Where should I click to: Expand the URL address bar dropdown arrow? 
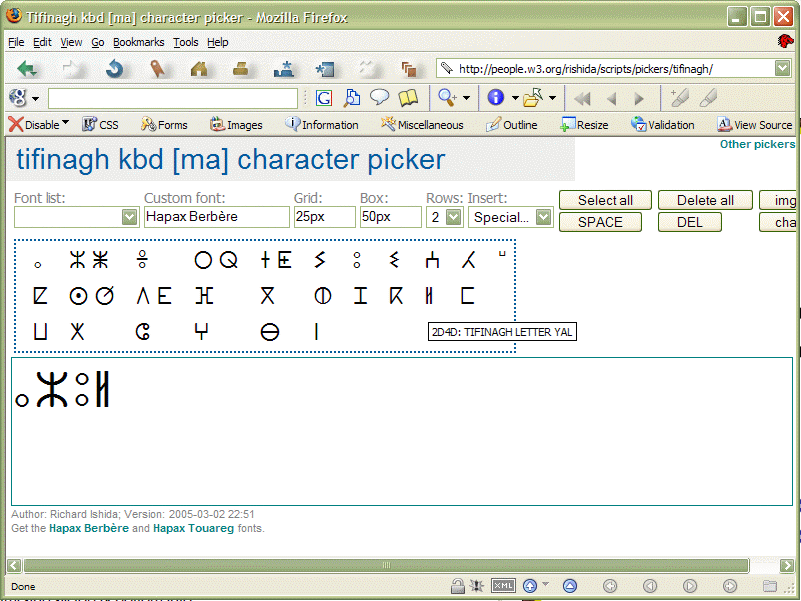coord(782,69)
